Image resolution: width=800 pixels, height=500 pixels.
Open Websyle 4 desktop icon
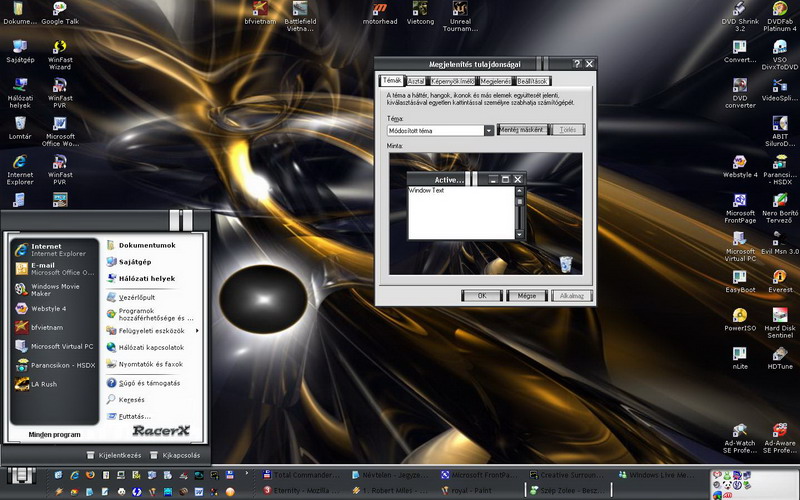(x=740, y=166)
